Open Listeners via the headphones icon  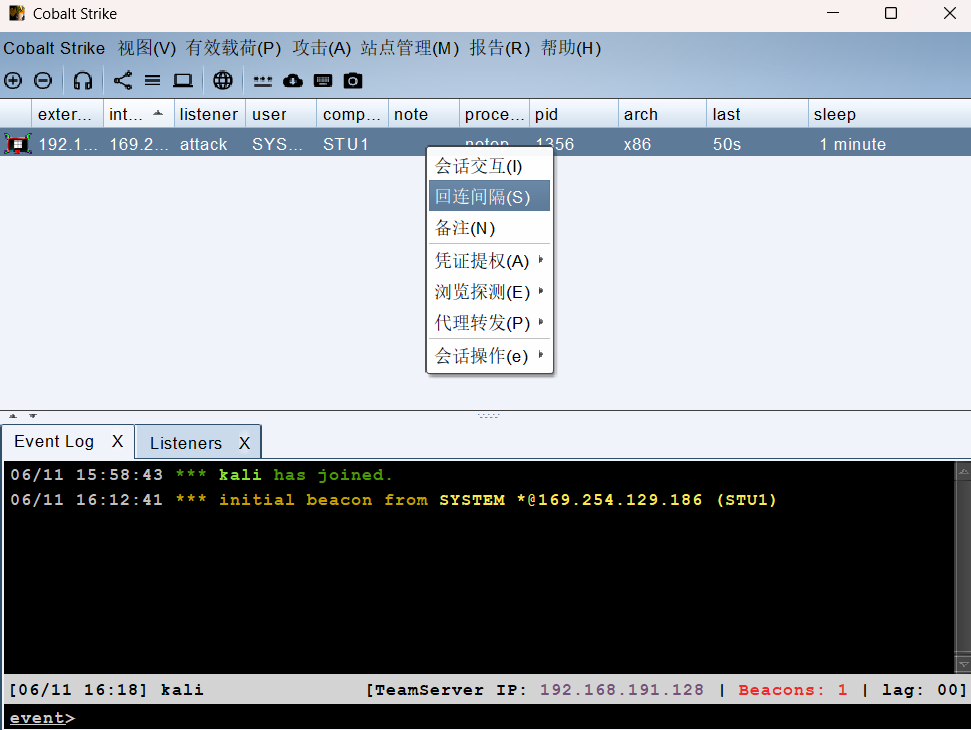pyautogui.click(x=82, y=80)
